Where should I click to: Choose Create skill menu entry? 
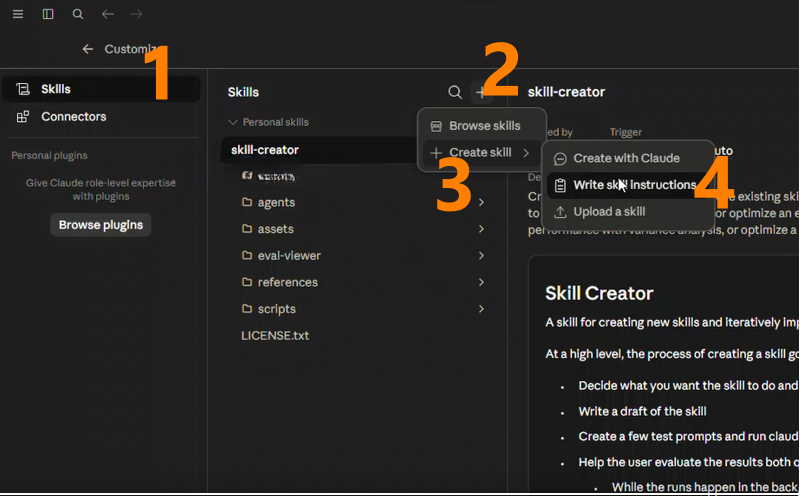pyautogui.click(x=482, y=153)
